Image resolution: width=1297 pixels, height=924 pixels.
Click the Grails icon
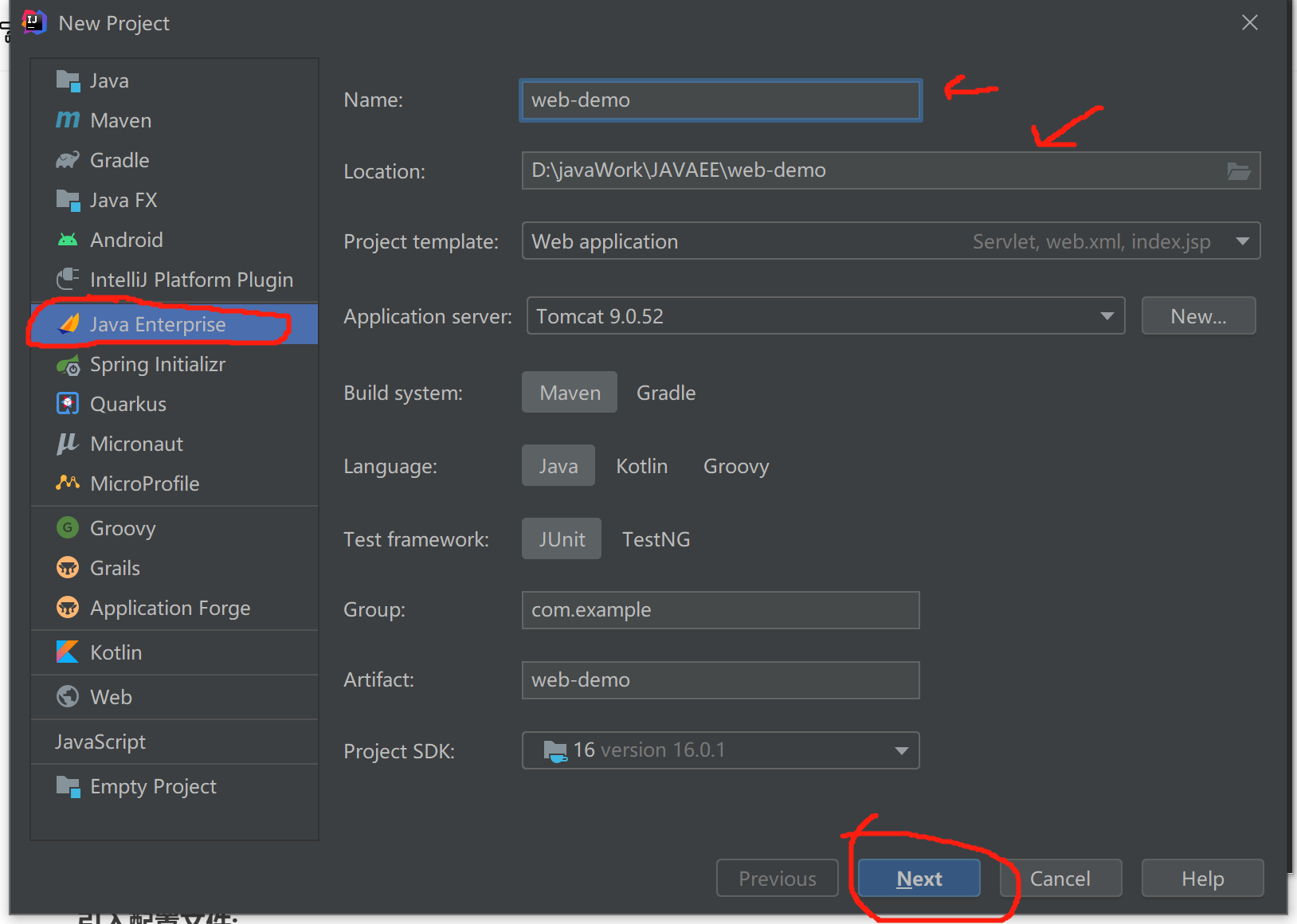[x=68, y=568]
